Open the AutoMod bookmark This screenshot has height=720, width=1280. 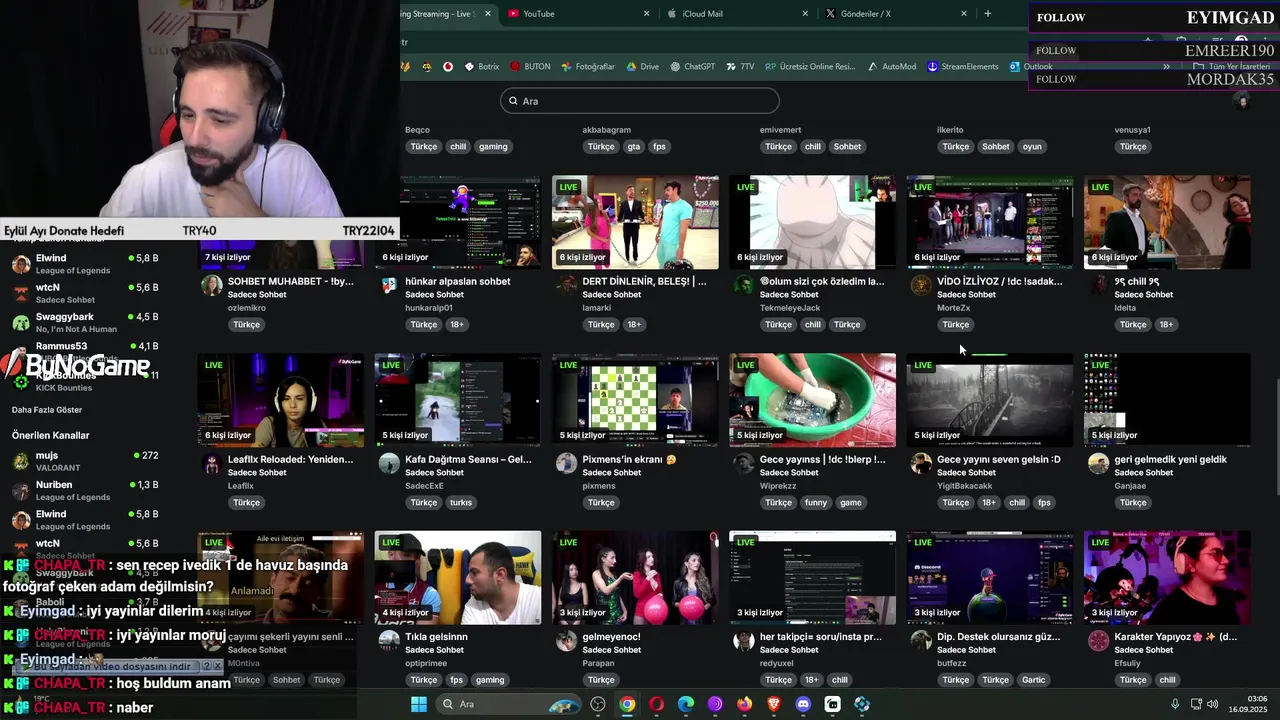click(x=892, y=67)
